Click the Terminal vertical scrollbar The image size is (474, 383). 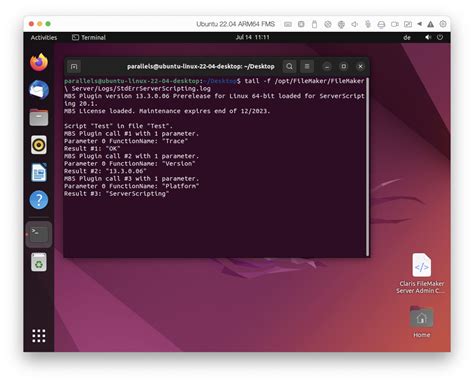point(367,167)
